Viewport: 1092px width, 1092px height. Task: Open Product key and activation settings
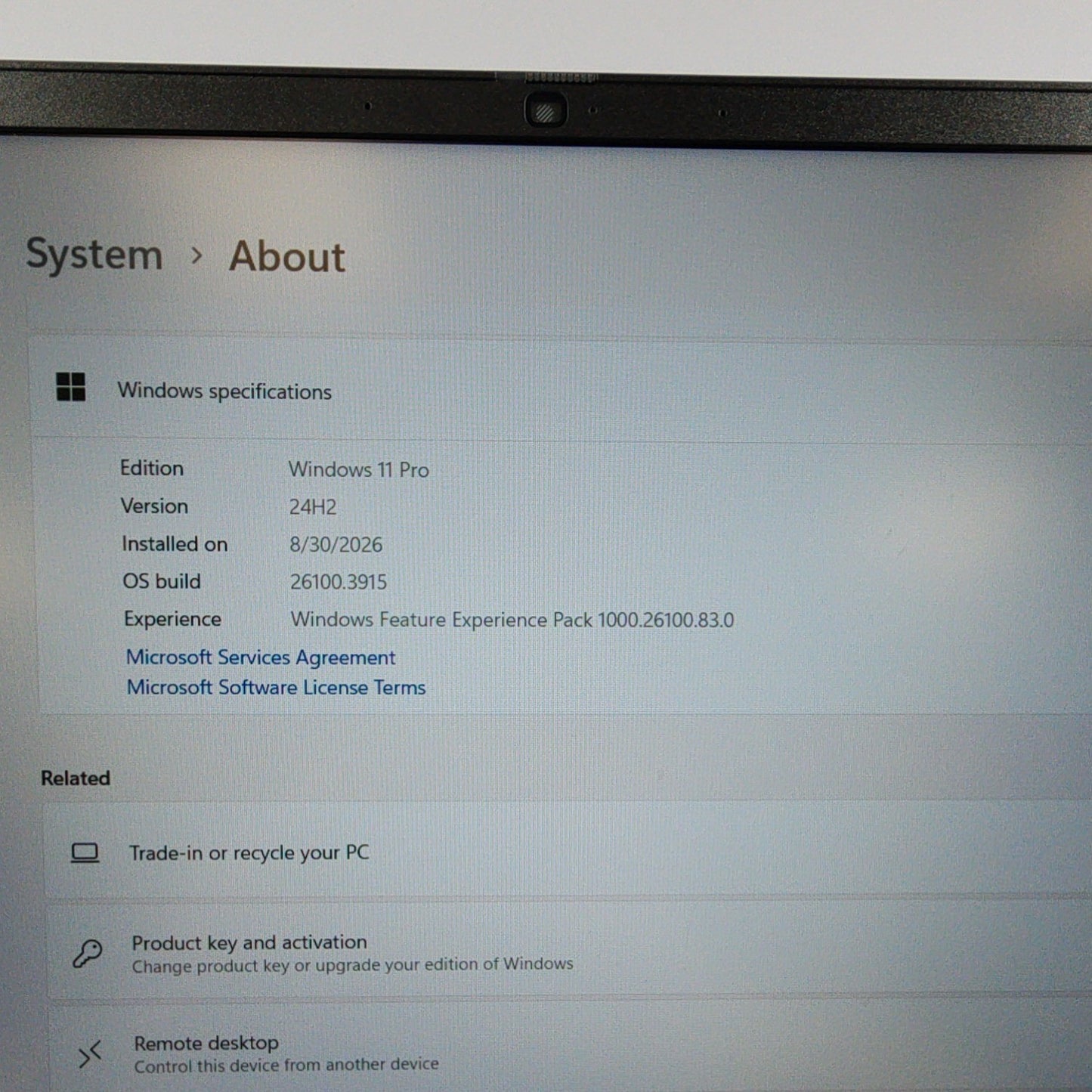[568, 952]
